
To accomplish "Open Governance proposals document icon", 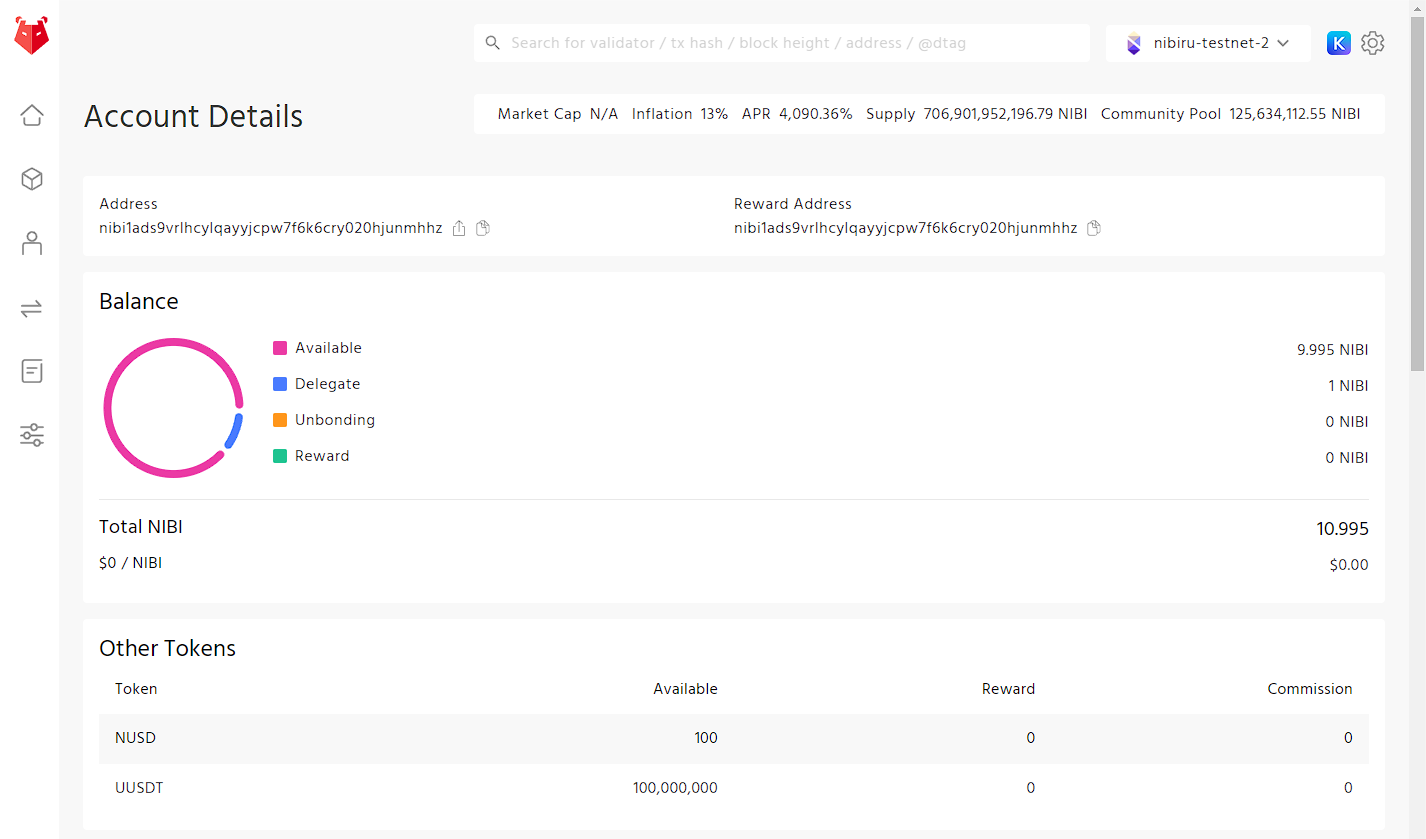I will tap(31, 371).
